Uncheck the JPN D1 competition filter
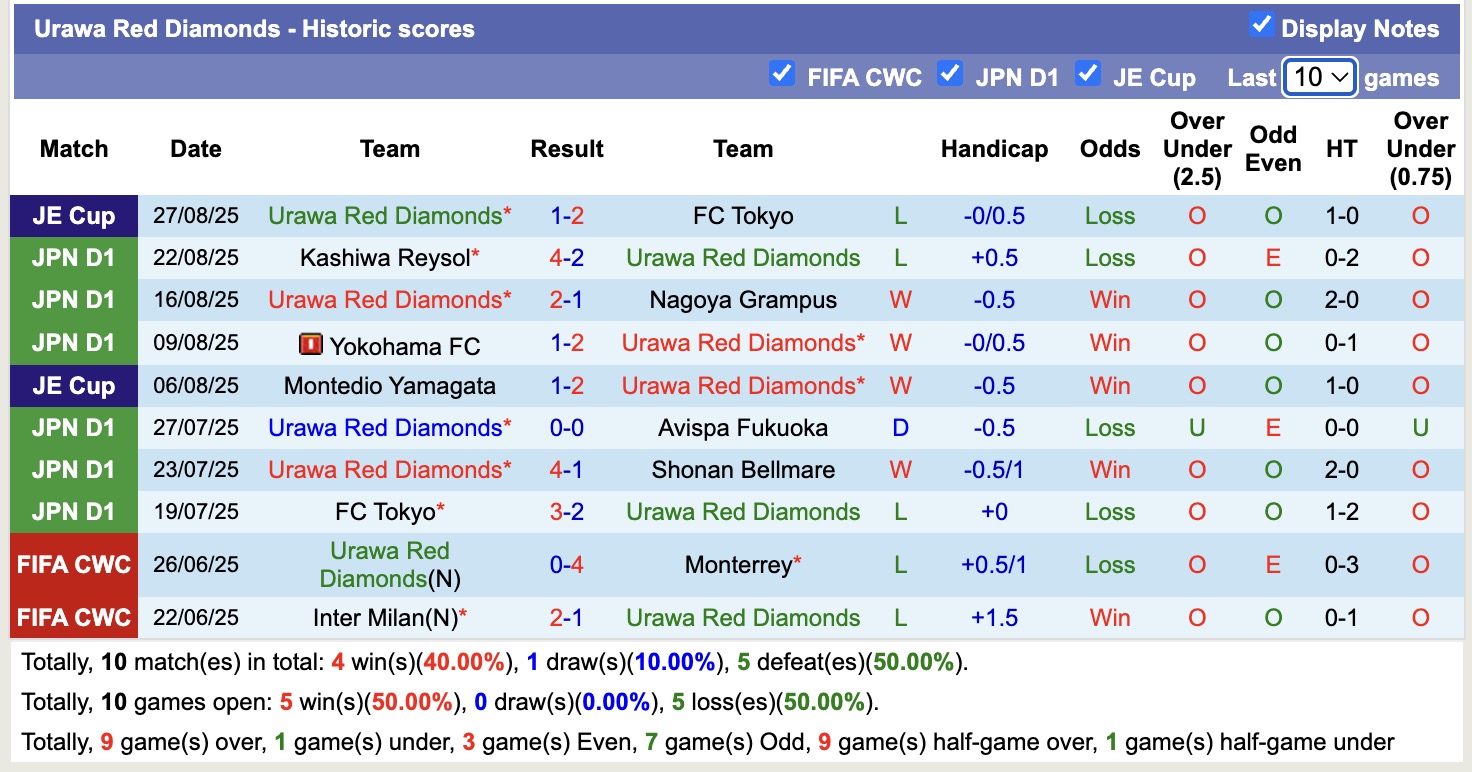Screen dimensions: 1472x772 (x=949, y=73)
